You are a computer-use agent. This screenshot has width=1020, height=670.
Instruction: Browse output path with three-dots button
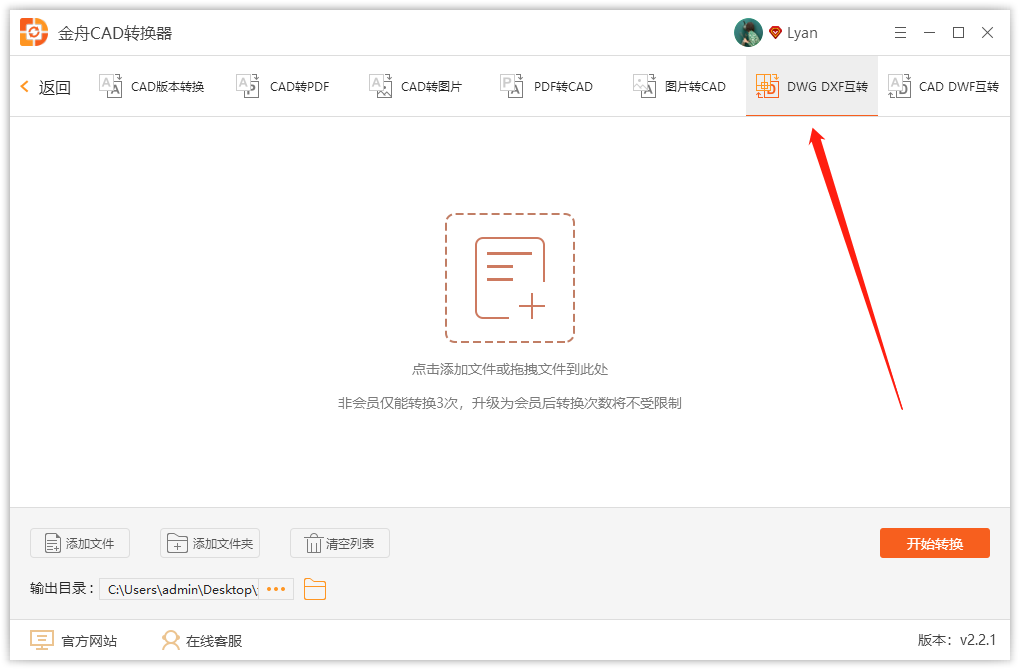click(276, 589)
